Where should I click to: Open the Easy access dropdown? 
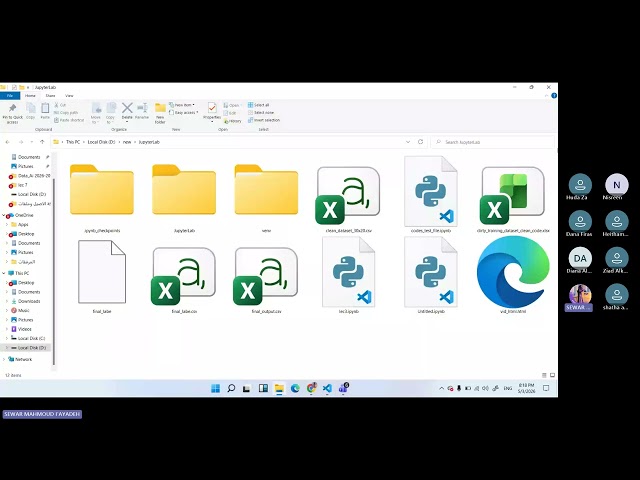point(184,113)
